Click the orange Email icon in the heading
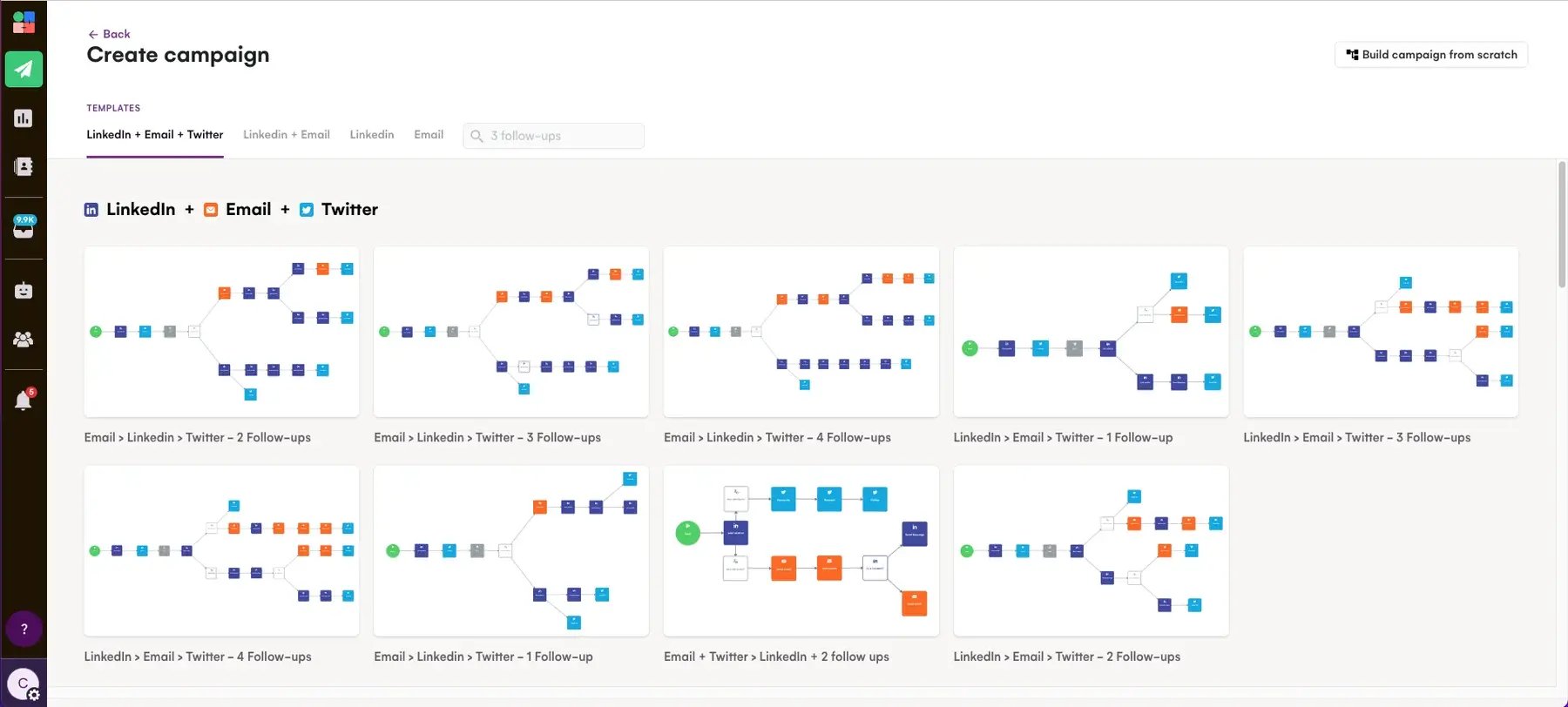This screenshot has width=1568, height=707. [x=211, y=209]
